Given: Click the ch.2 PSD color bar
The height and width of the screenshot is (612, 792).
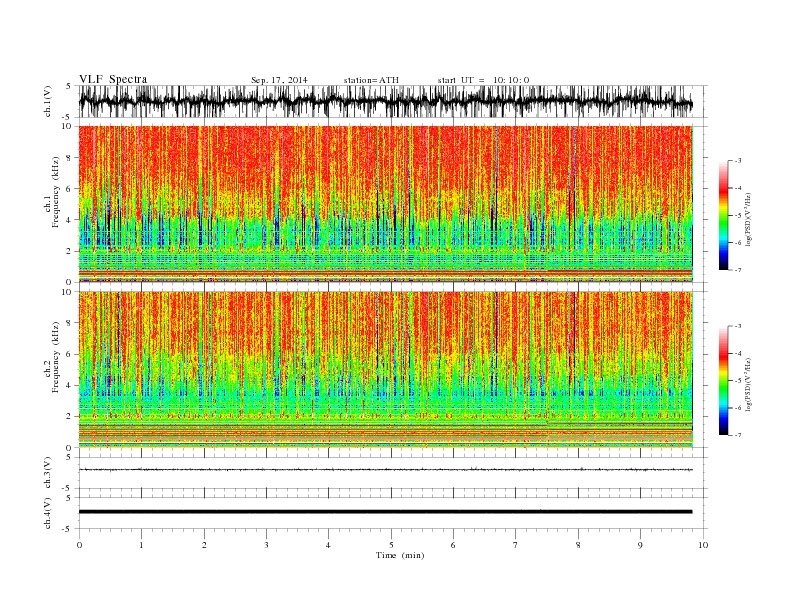Looking at the screenshot, I should (723, 381).
